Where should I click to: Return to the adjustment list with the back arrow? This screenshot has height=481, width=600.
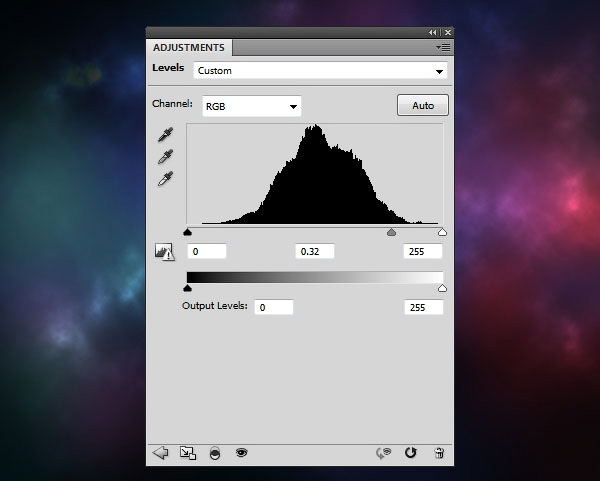160,453
